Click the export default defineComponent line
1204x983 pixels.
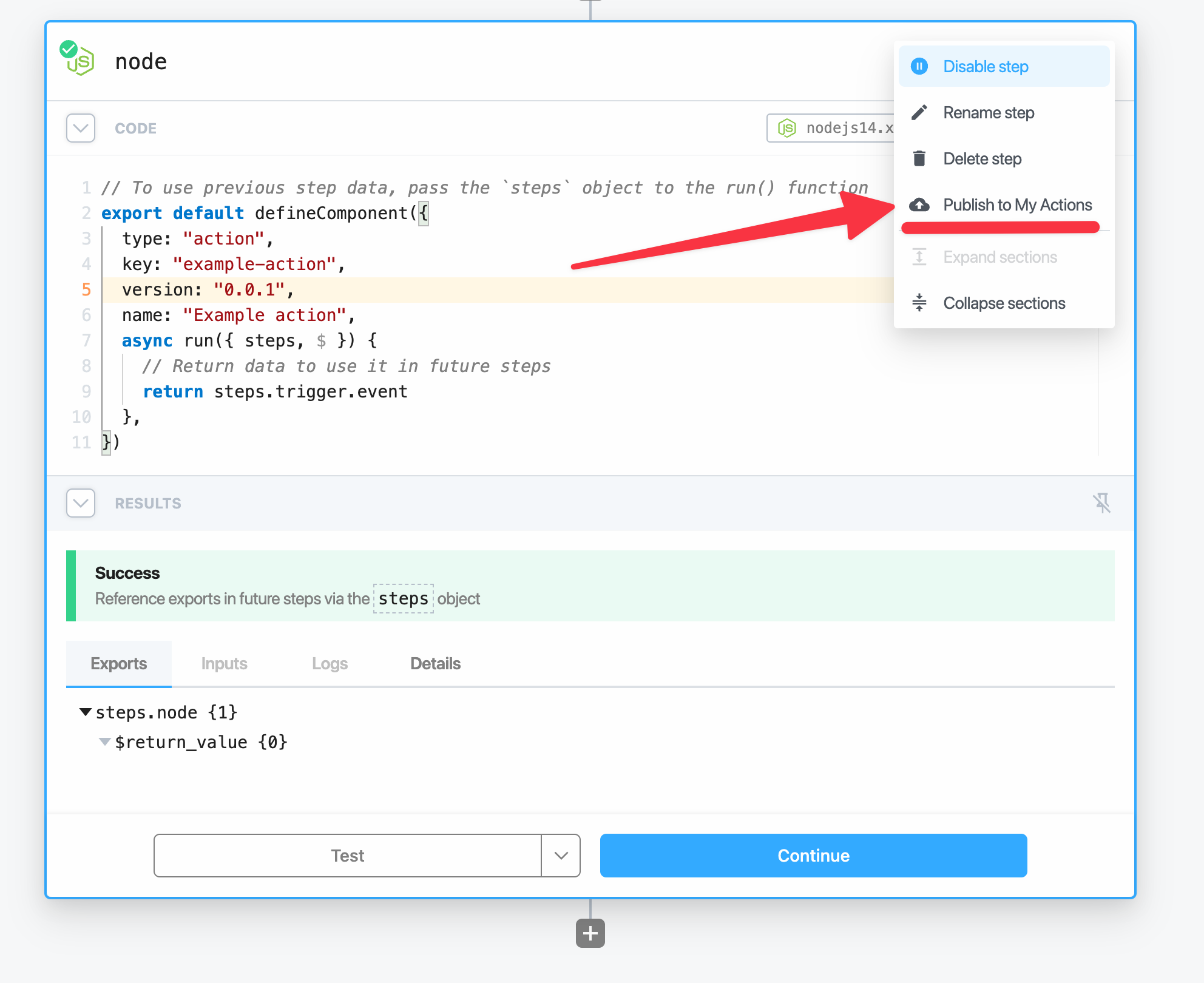(x=265, y=213)
